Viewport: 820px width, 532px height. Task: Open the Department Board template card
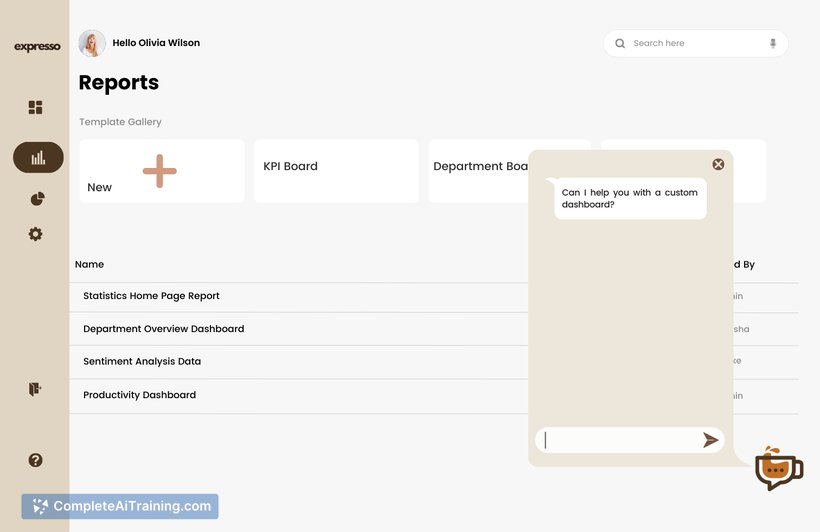478,171
